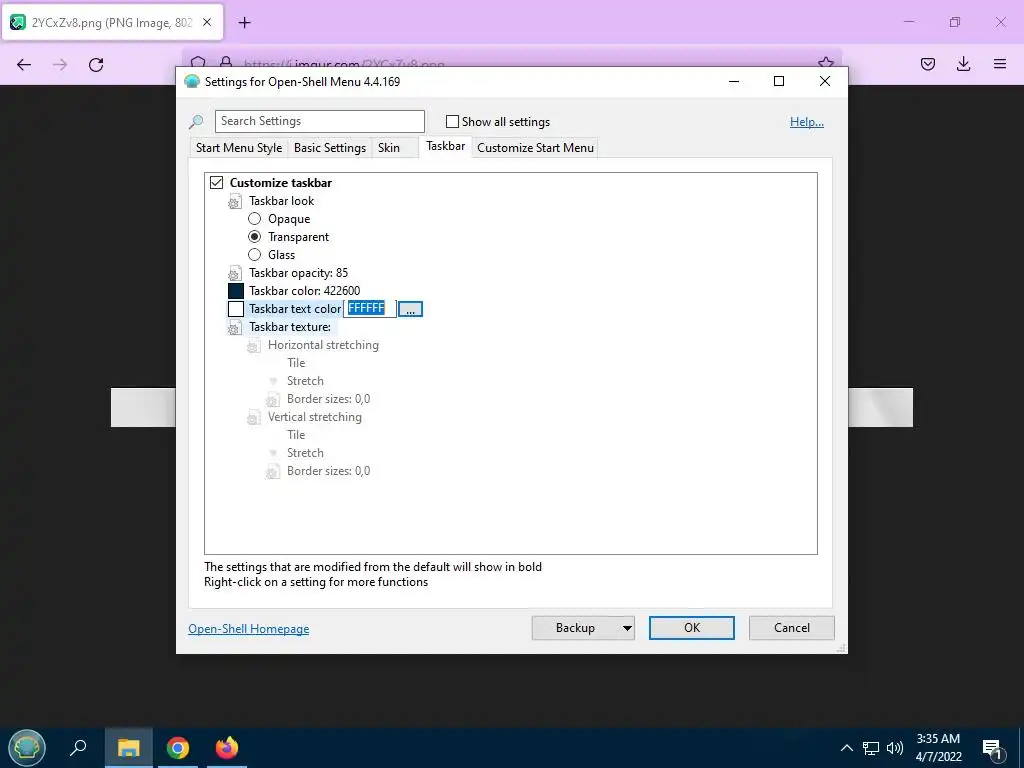Open Firefox downloads panel

pos(963,64)
